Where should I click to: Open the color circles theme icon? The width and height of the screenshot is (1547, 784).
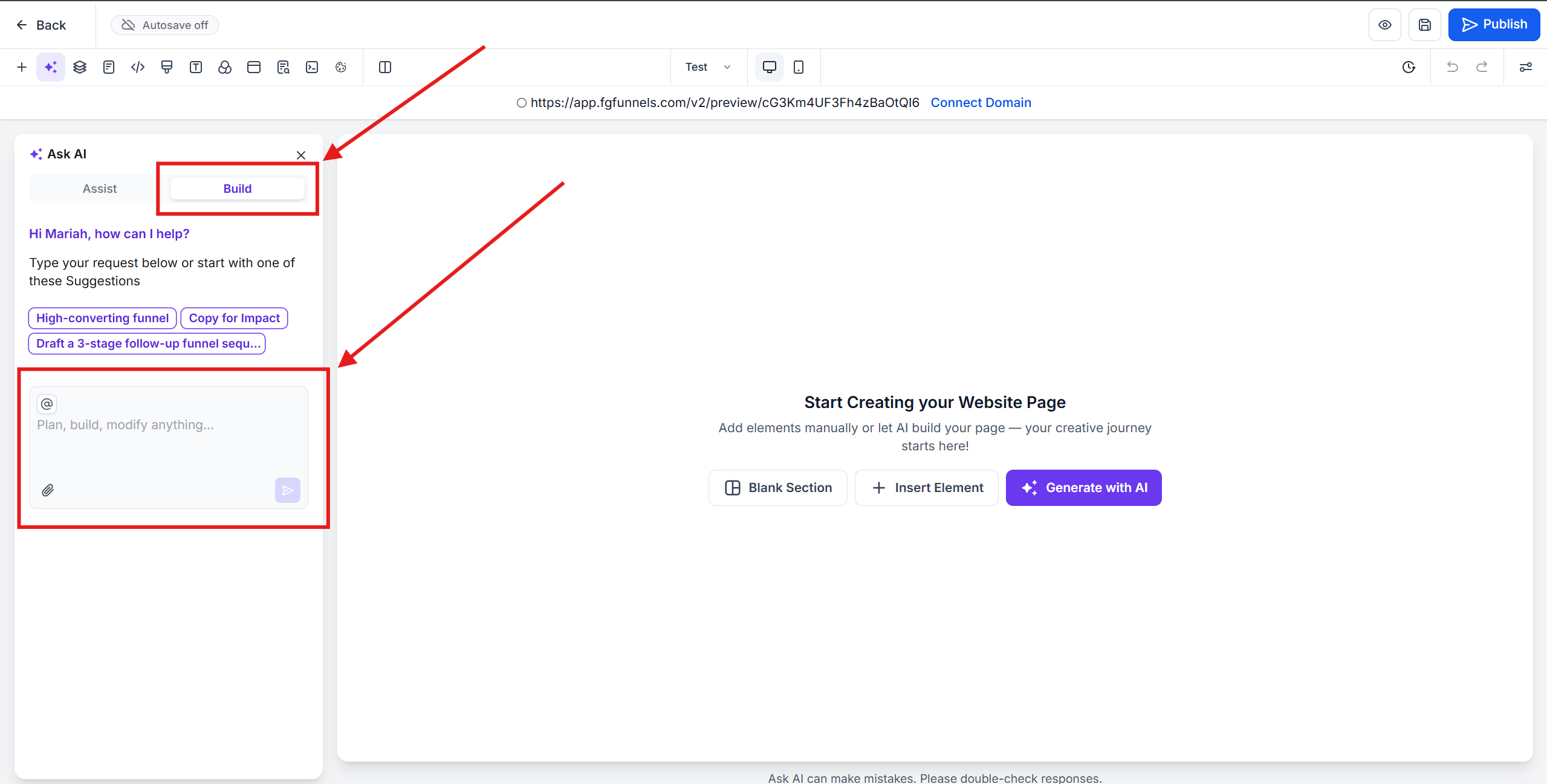[225, 67]
